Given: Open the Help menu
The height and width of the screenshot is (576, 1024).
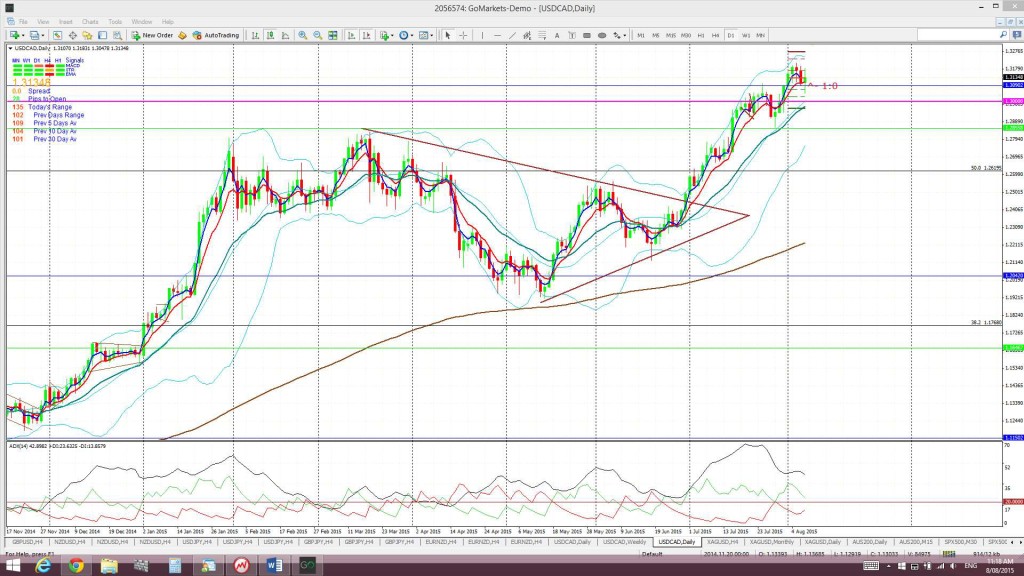Looking at the screenshot, I should click(168, 22).
